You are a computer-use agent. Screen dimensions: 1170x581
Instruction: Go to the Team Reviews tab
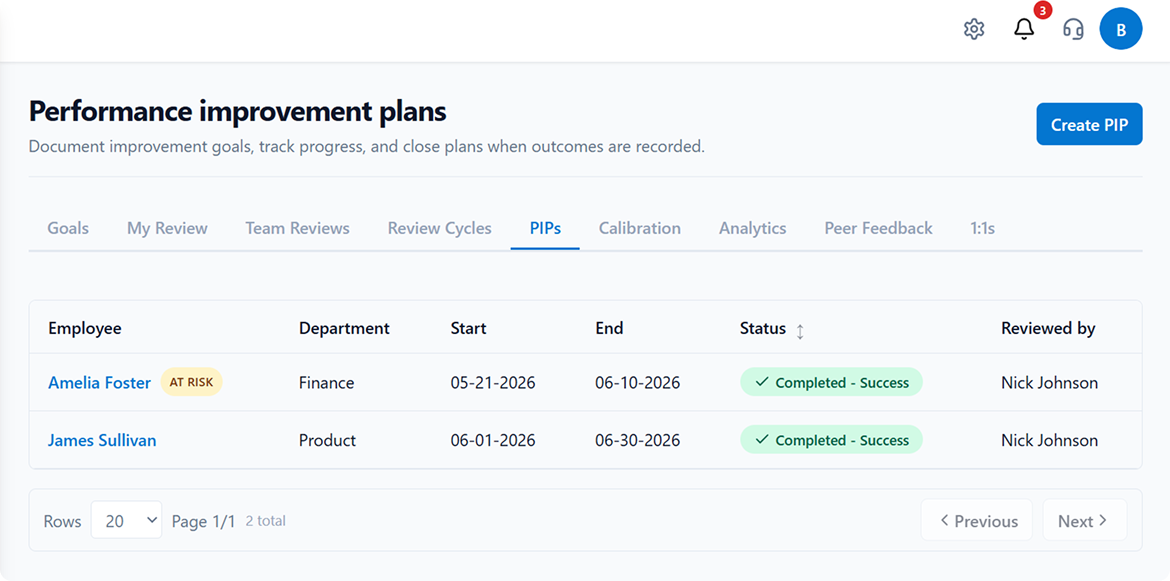[297, 228]
